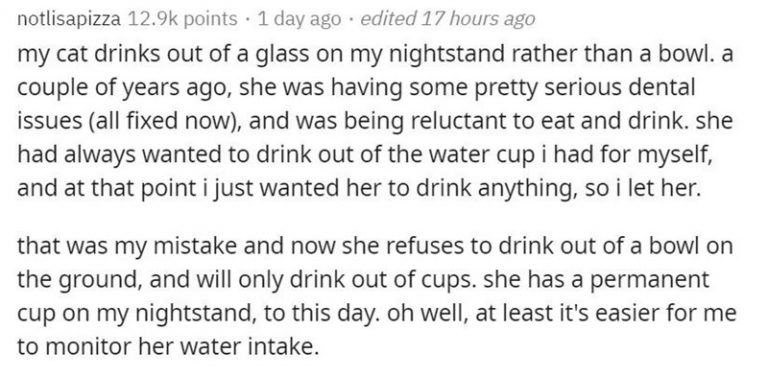
Task: Open the '1 day ago' comment permalink
Action: pos(299,19)
